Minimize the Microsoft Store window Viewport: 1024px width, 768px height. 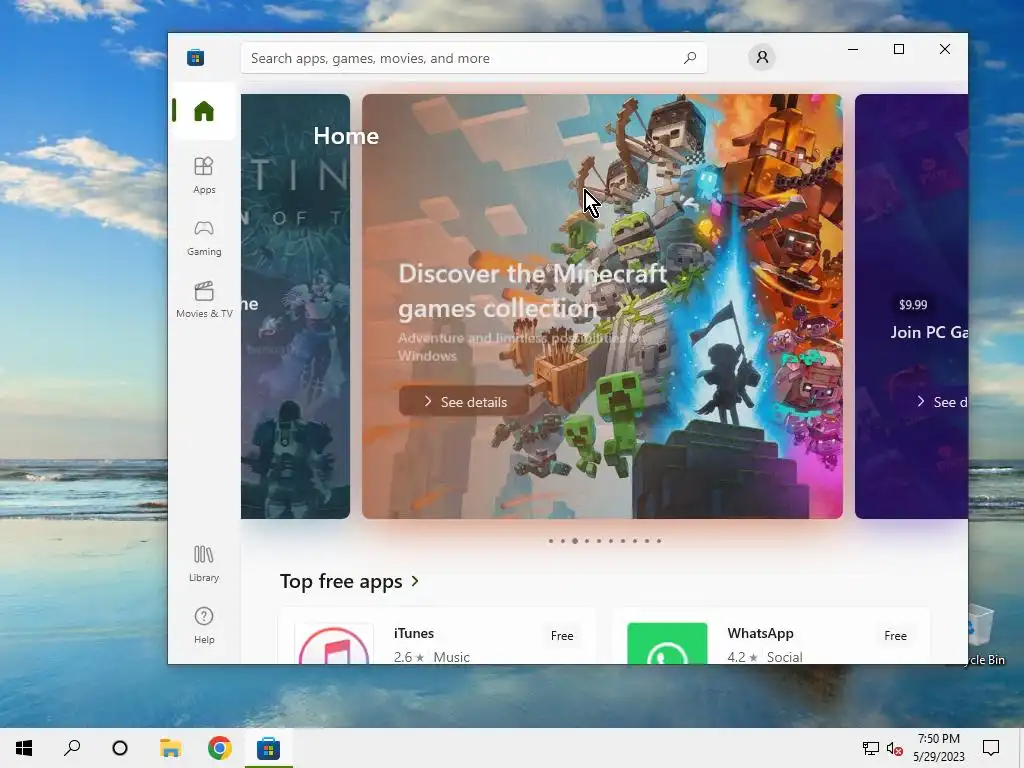point(853,50)
